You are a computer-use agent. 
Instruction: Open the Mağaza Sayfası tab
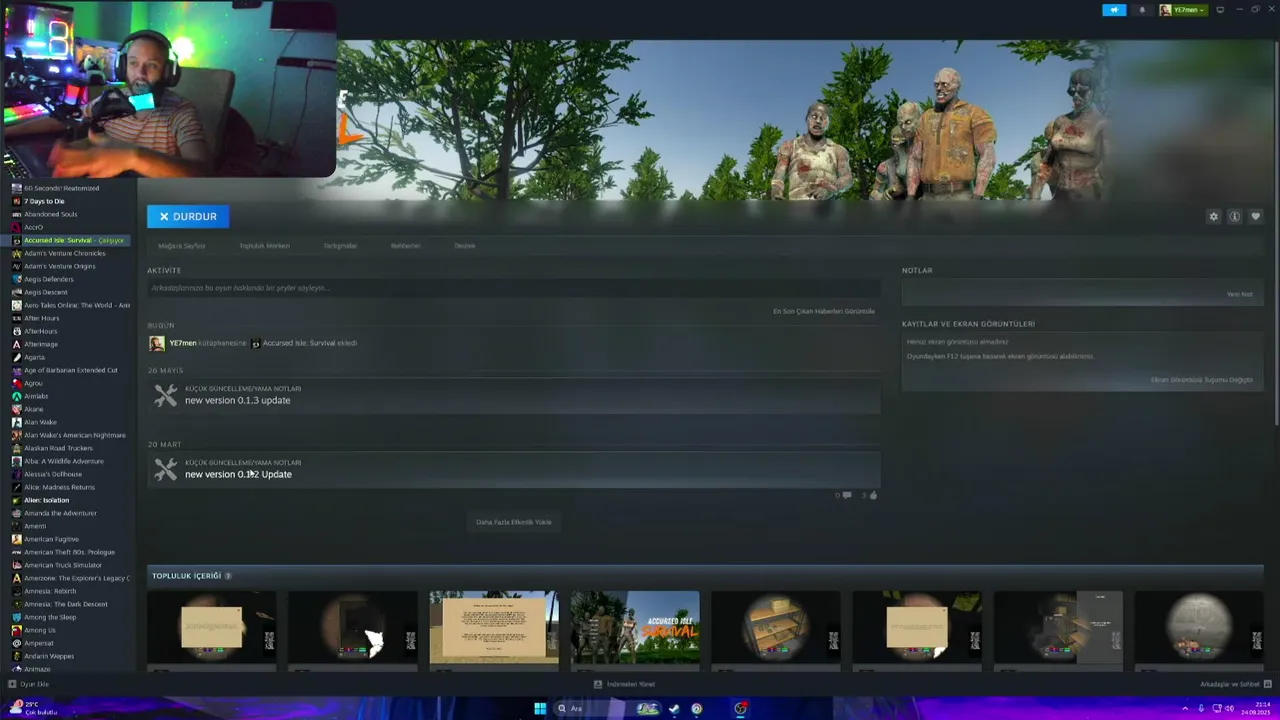pyautogui.click(x=181, y=246)
